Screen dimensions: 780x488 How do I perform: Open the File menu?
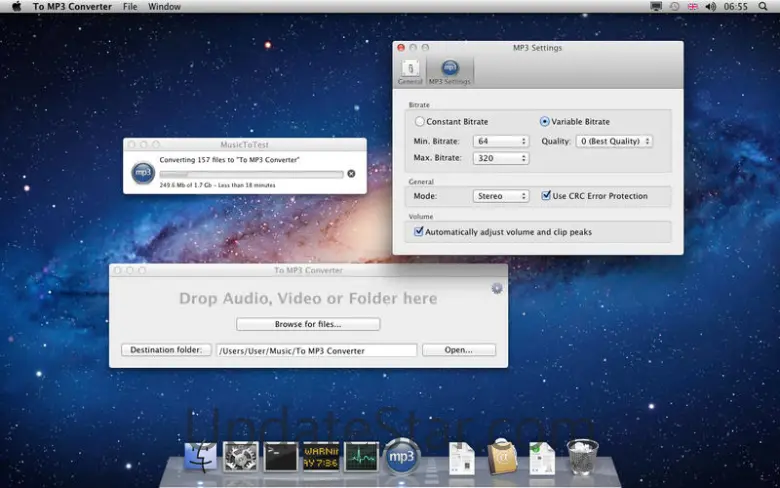coord(130,7)
